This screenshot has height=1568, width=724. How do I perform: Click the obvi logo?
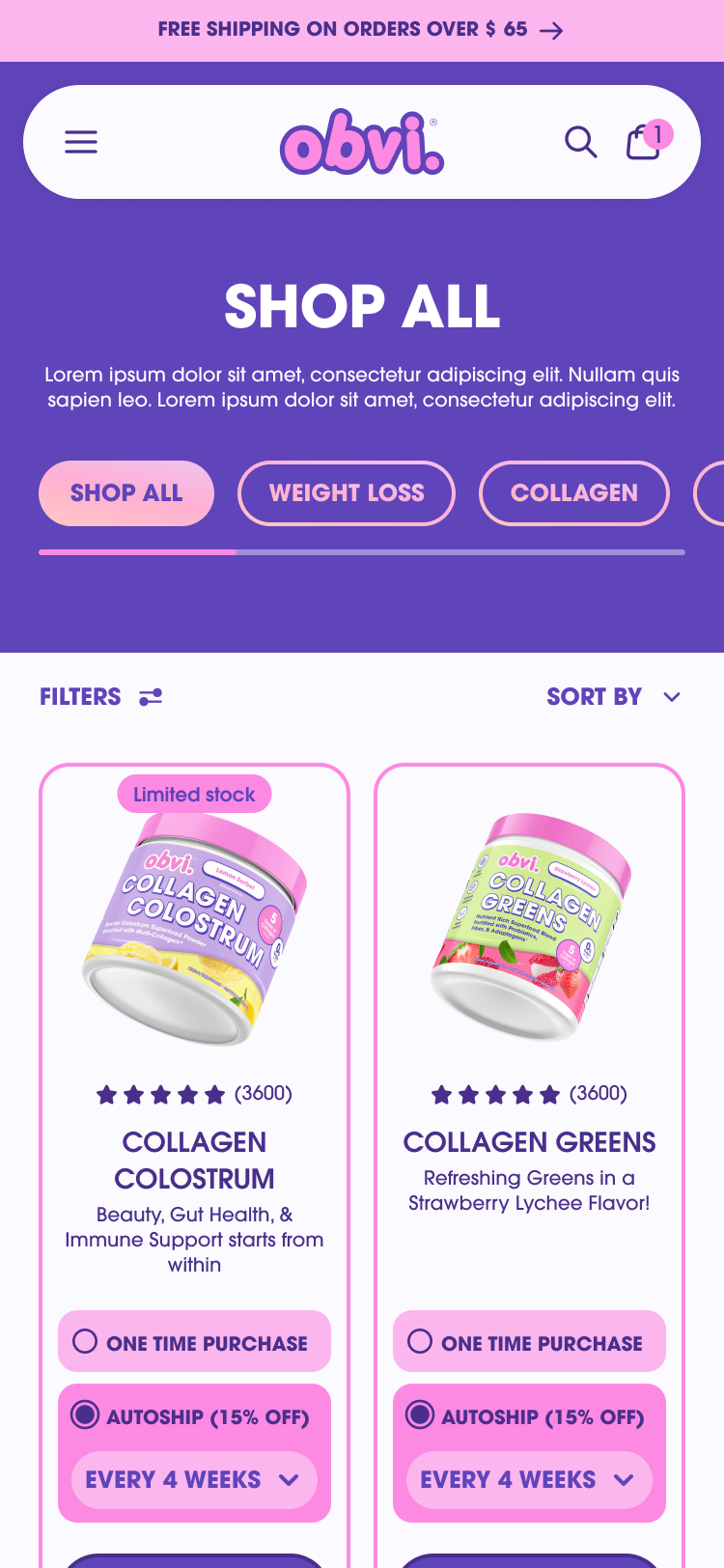coord(362,142)
